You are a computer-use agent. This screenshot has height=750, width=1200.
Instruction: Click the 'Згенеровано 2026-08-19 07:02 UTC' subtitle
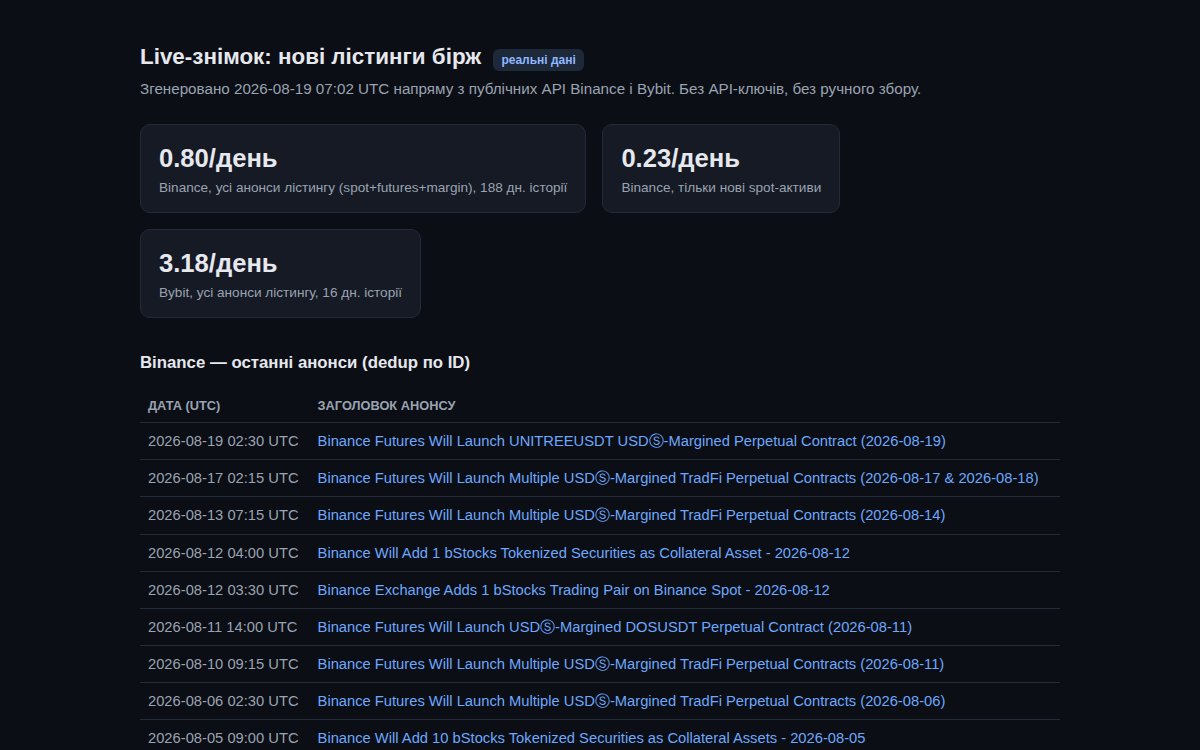point(530,89)
